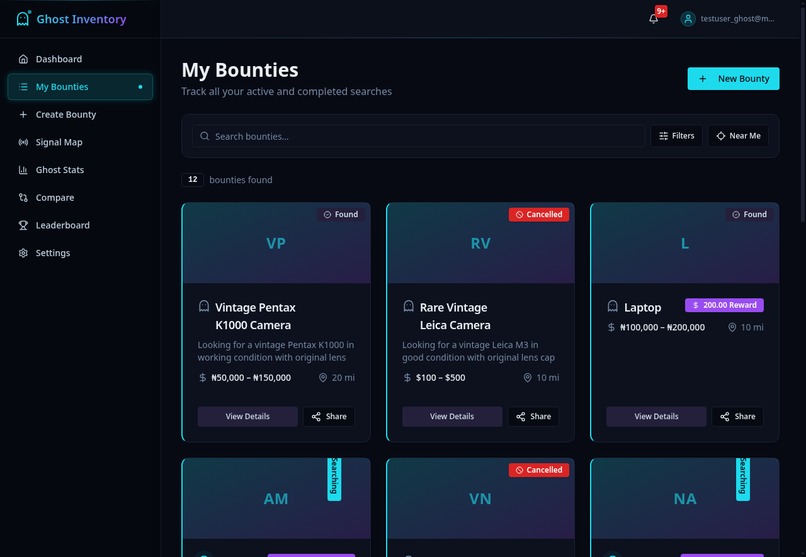Click the ghost icon beside Laptop title
This screenshot has width=806, height=557.
[613, 307]
